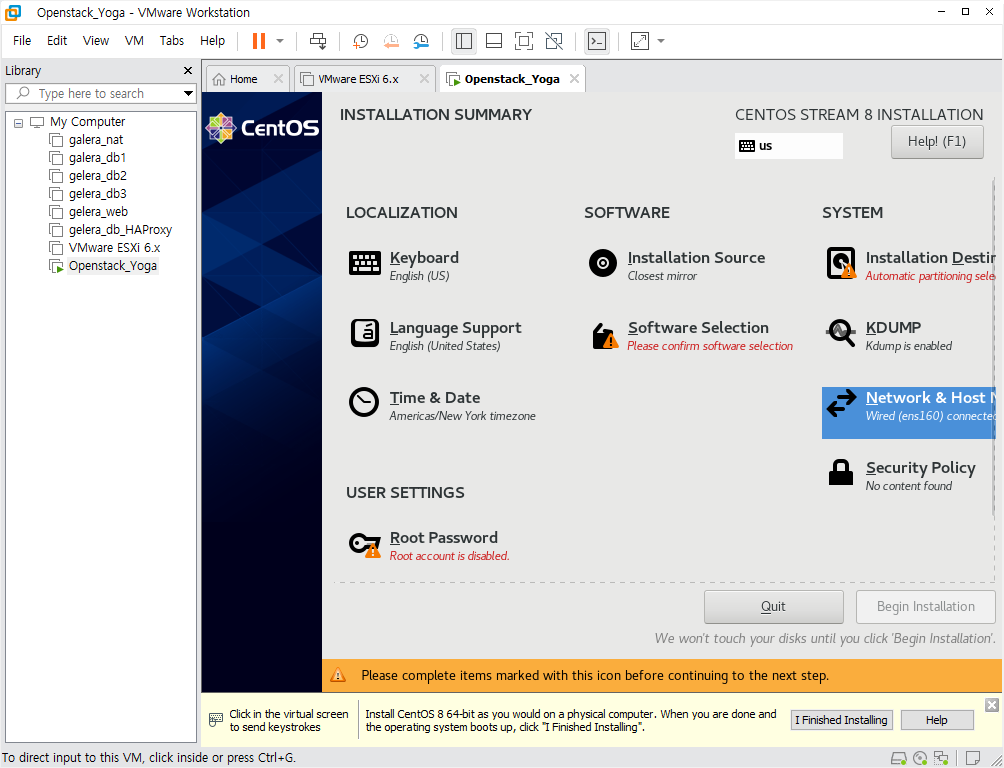Collapse the My Computer tree node
This screenshot has width=1004, height=768.
pyautogui.click(x=19, y=122)
